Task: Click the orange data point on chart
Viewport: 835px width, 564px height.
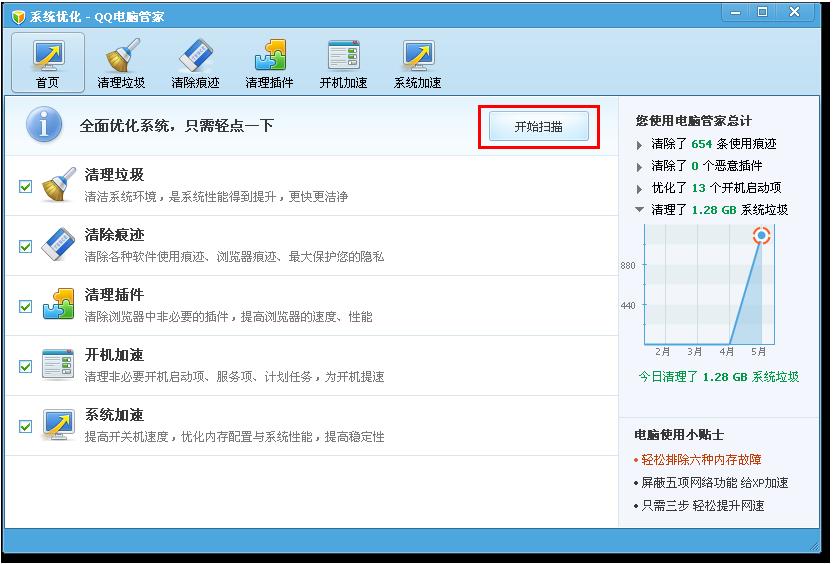Action: [x=761, y=236]
